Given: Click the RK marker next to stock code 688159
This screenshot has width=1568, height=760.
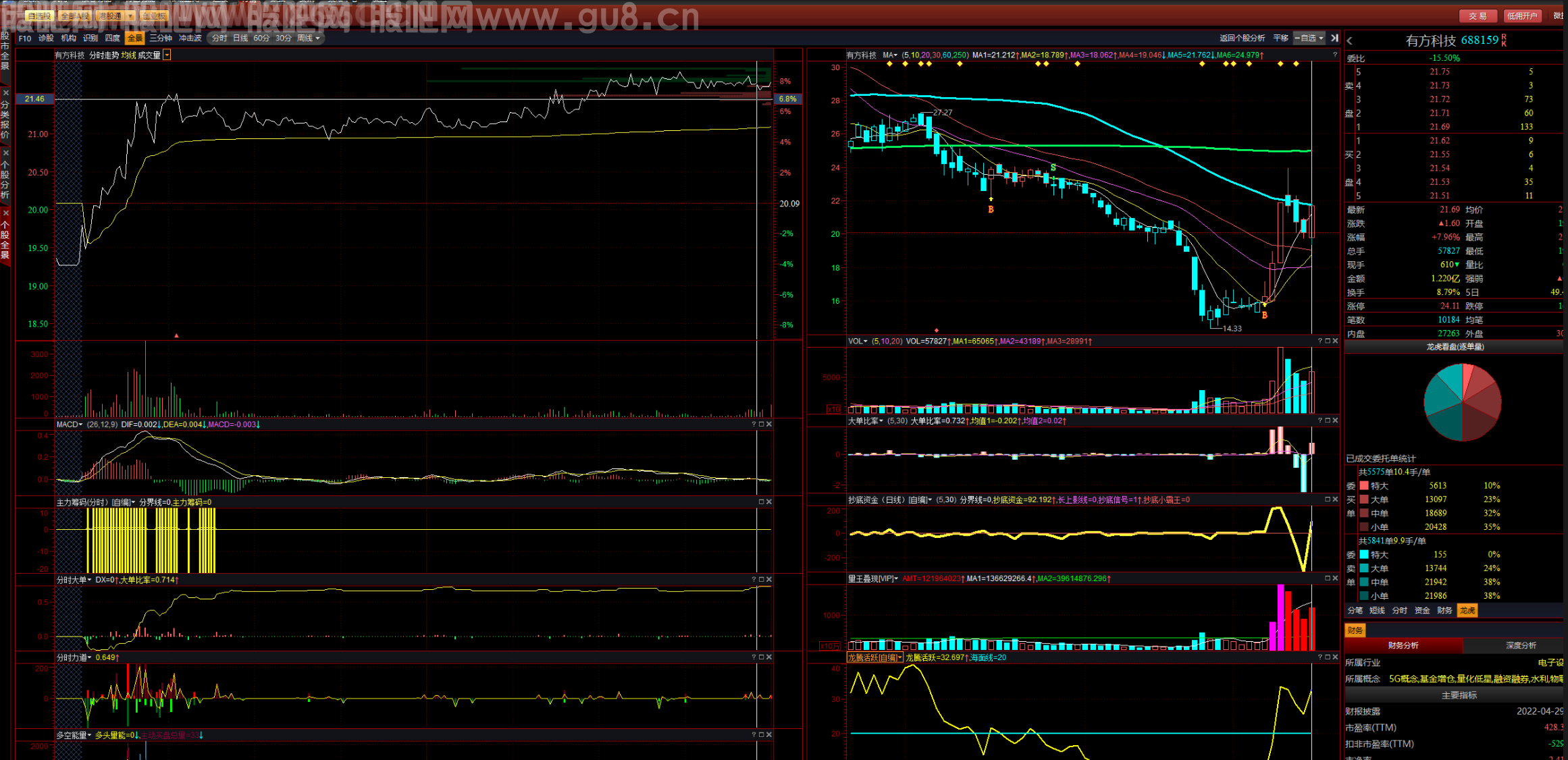Looking at the screenshot, I should 1504,40.
